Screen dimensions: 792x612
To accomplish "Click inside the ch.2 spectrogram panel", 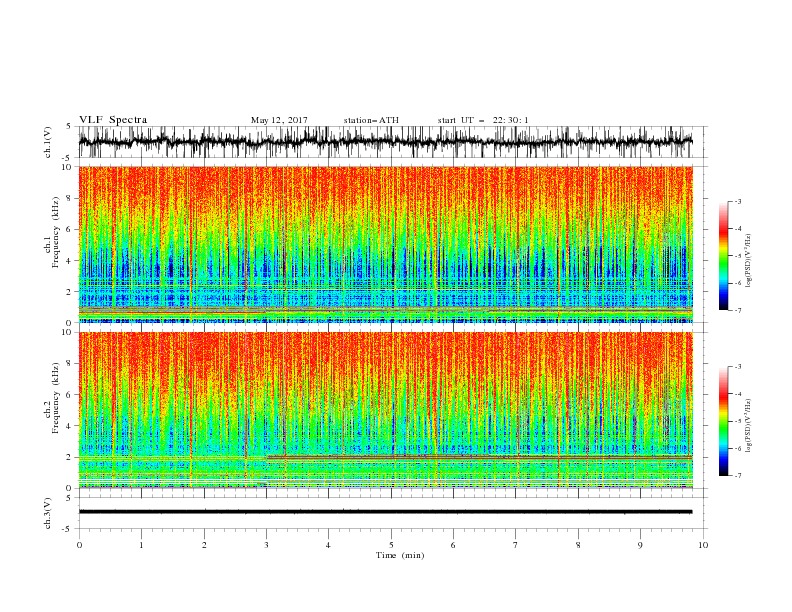I will (385, 410).
